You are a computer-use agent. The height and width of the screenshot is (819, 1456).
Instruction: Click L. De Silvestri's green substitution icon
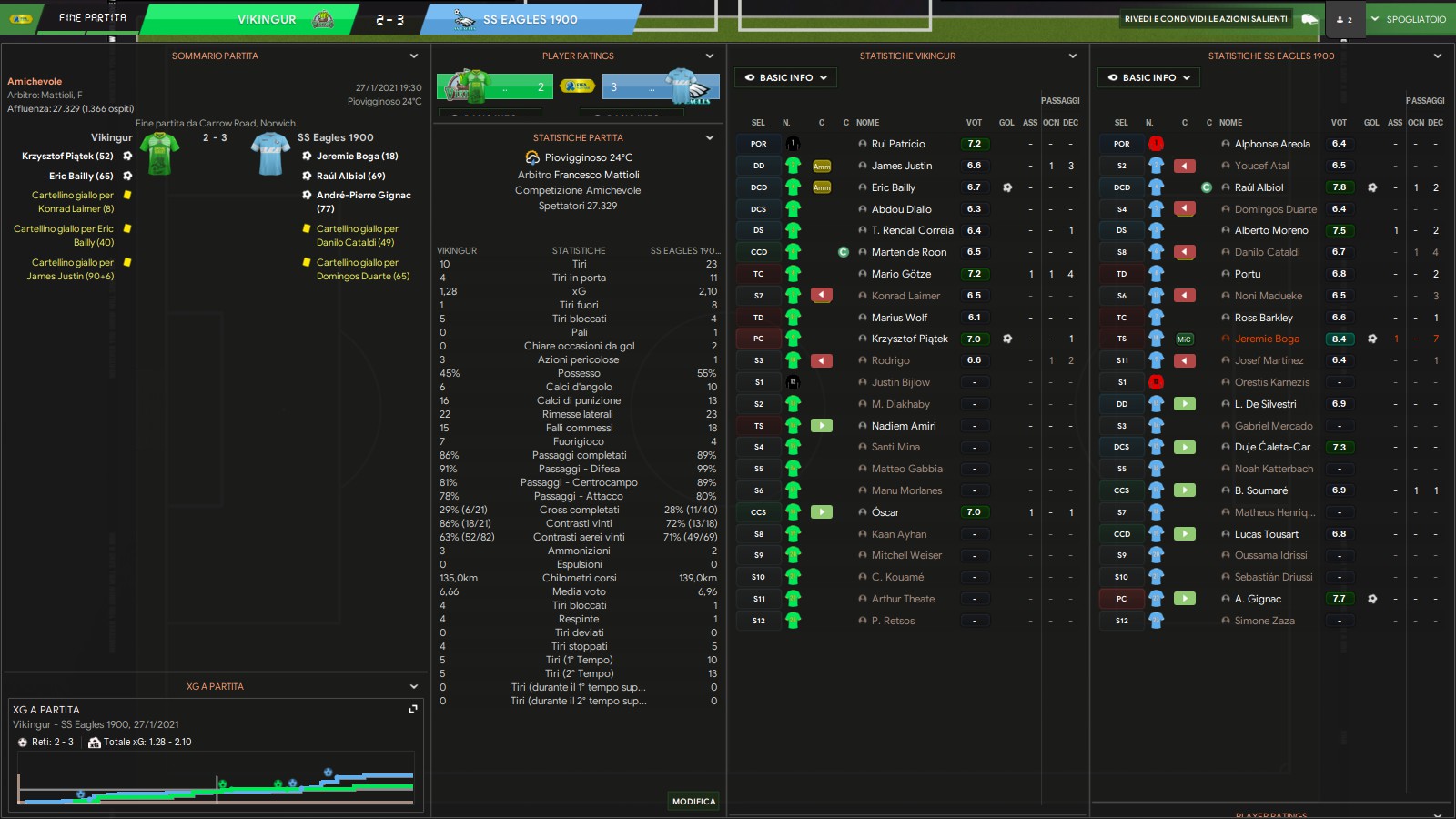pyautogui.click(x=1185, y=403)
